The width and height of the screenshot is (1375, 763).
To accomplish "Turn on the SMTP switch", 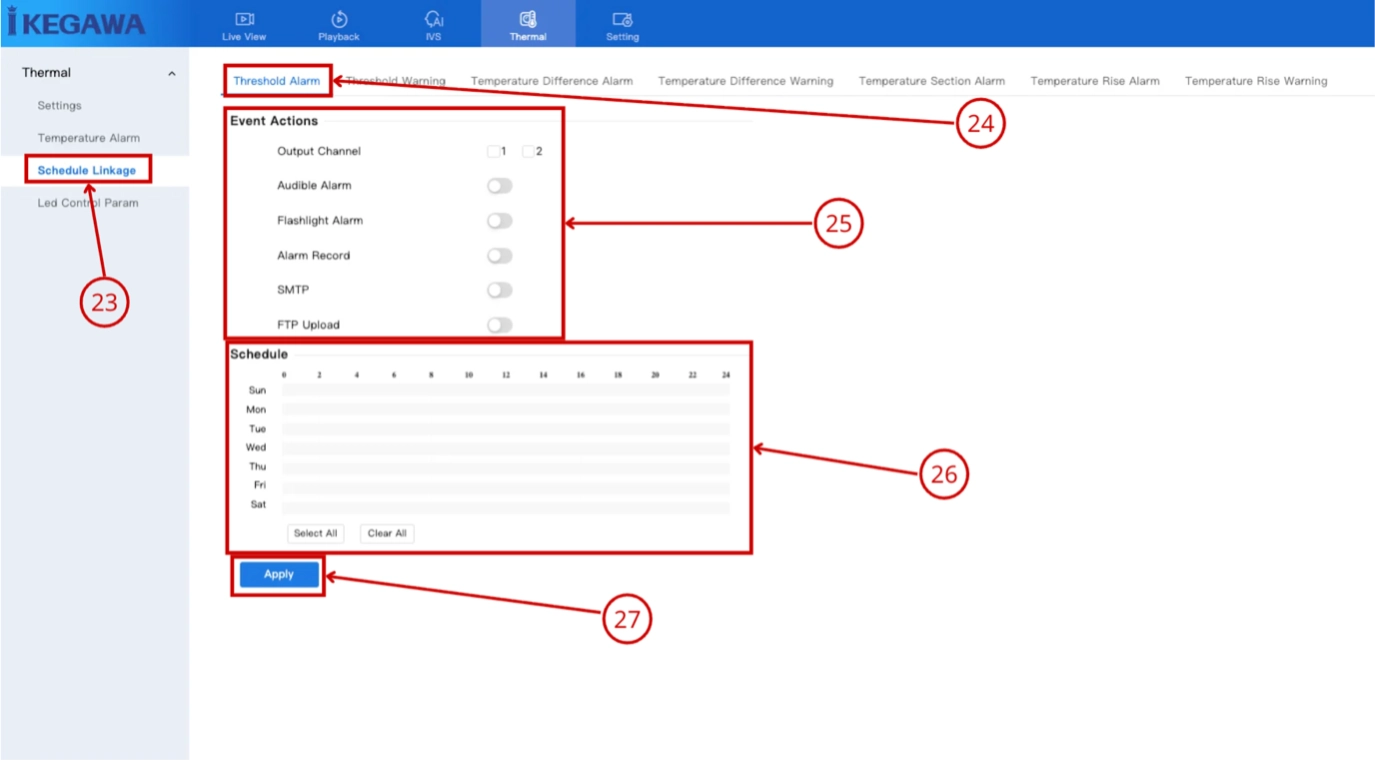I will click(x=499, y=290).
